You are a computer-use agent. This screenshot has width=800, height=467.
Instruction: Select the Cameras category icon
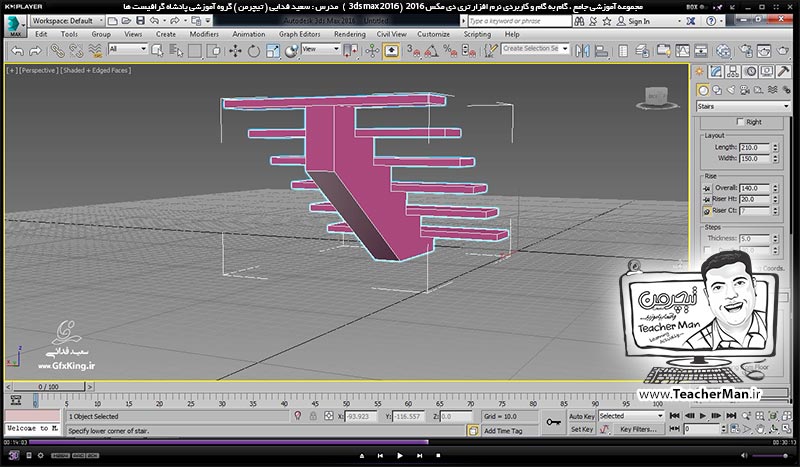744,90
